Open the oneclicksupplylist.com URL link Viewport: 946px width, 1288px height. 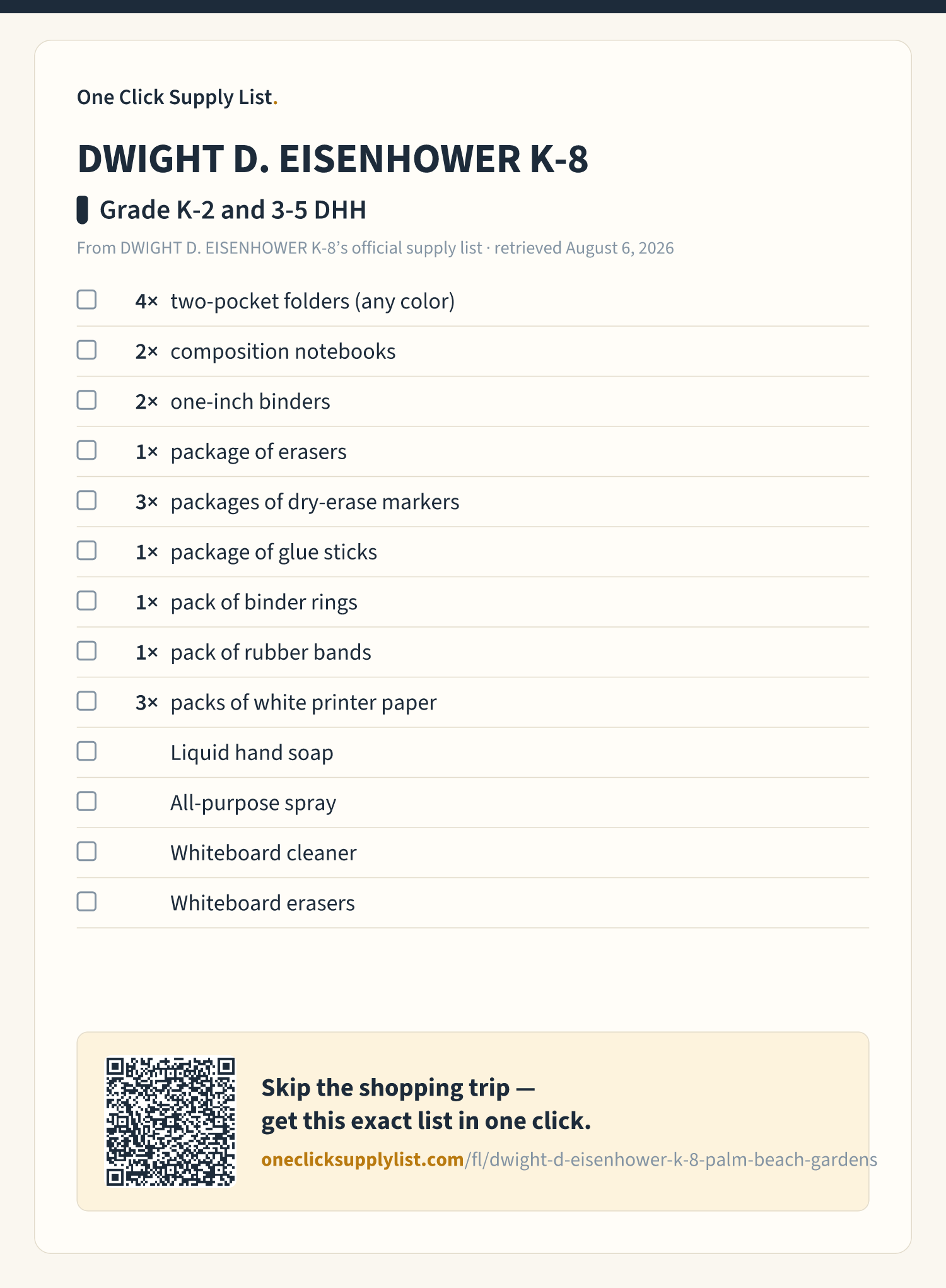569,1159
